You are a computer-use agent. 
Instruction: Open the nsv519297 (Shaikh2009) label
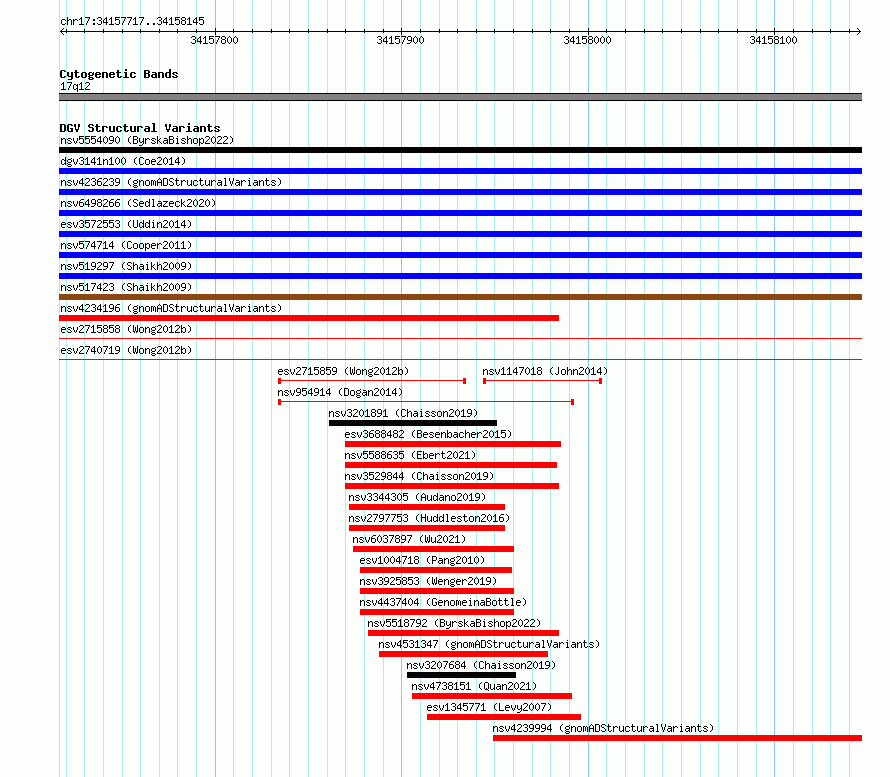126,266
